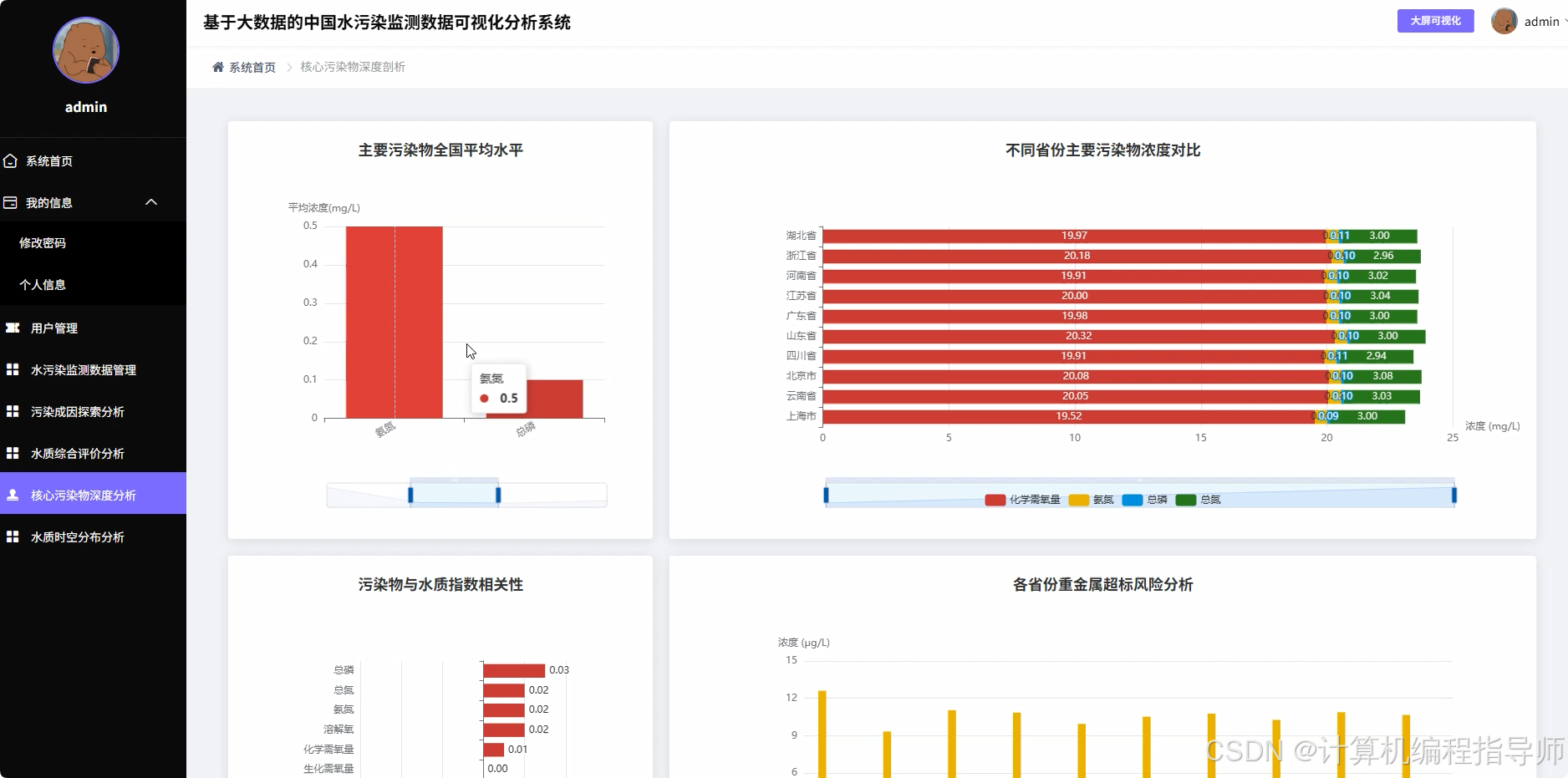
Task: Click the 大屏可视化 button
Action: pyautogui.click(x=1435, y=21)
